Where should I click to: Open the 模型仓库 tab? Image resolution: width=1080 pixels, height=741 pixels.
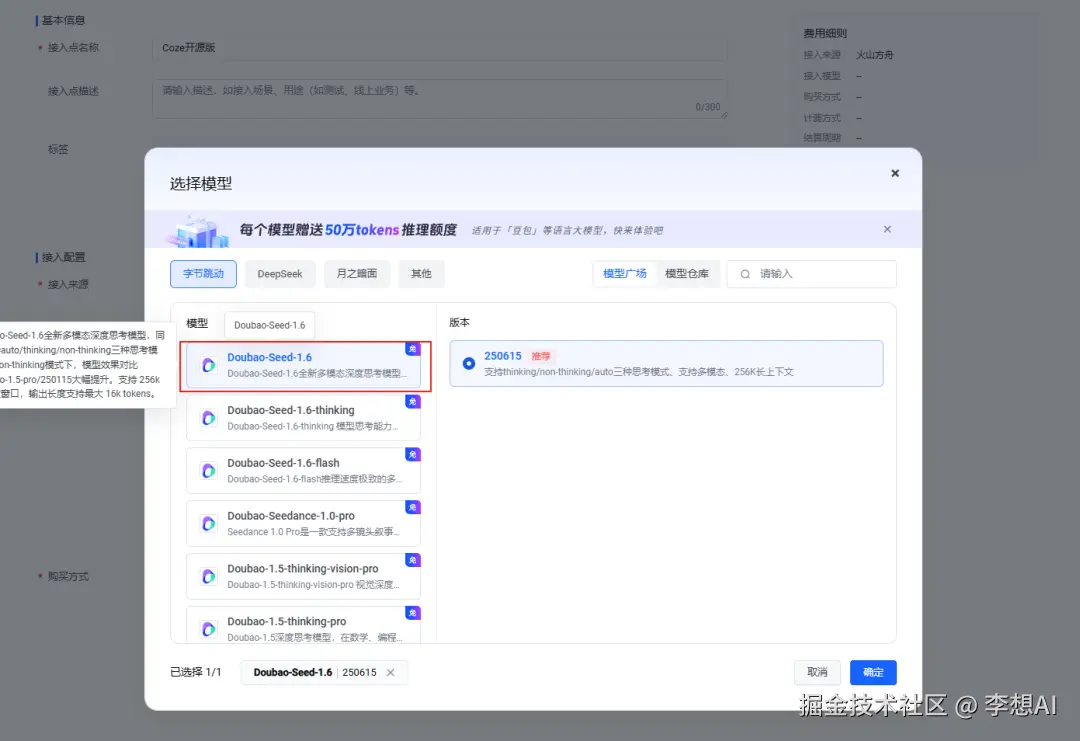[x=687, y=274]
